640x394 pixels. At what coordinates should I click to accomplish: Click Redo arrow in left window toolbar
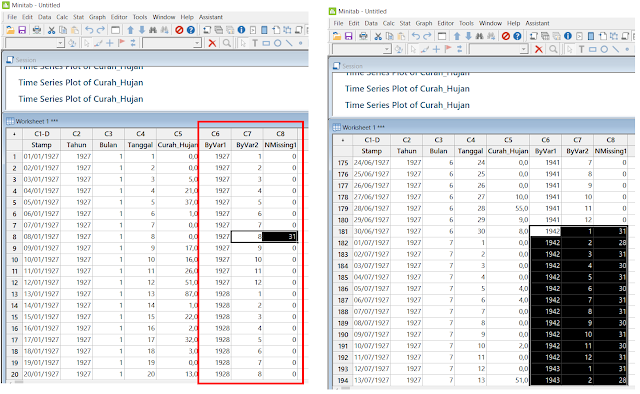tap(101, 30)
